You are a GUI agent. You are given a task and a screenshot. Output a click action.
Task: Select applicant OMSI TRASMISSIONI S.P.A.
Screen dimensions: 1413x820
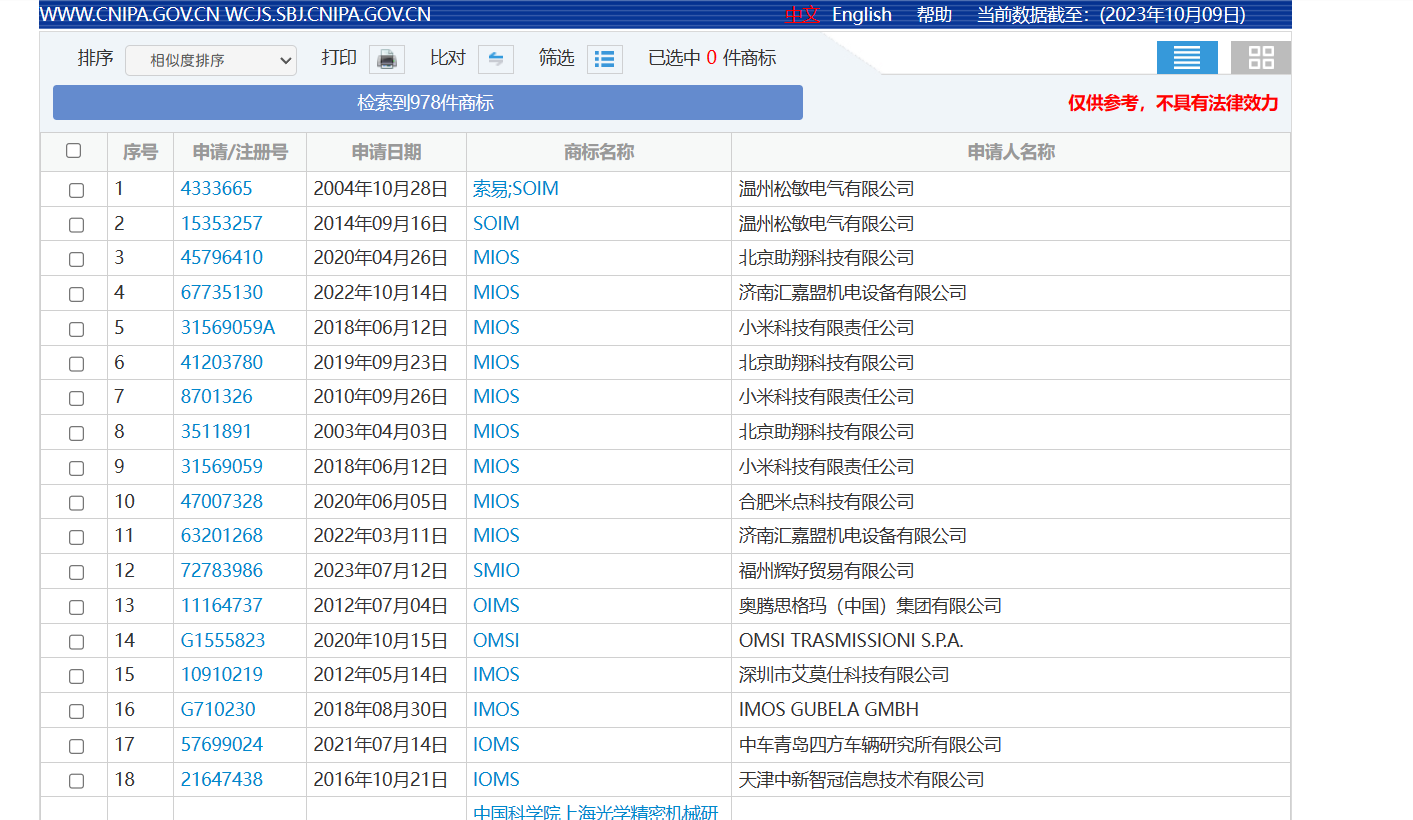tap(851, 640)
